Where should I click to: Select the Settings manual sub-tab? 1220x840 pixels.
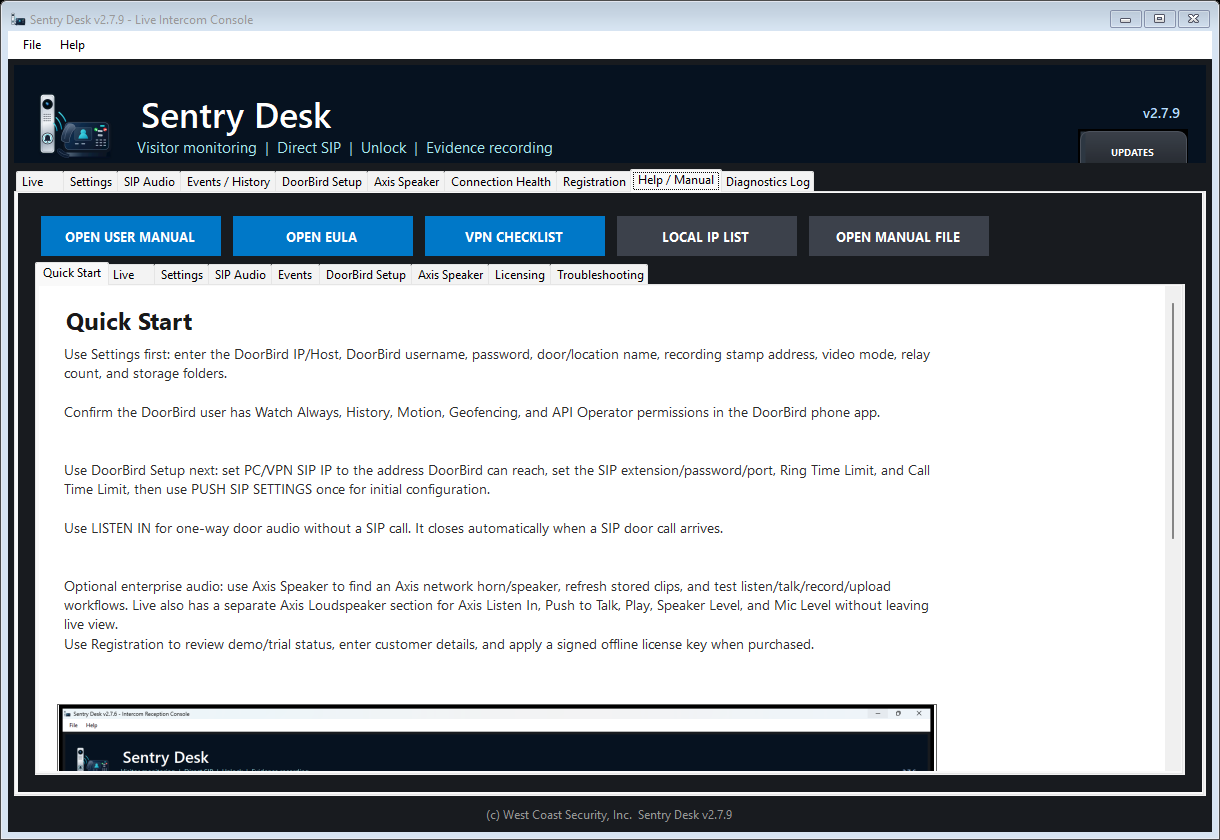[182, 275]
